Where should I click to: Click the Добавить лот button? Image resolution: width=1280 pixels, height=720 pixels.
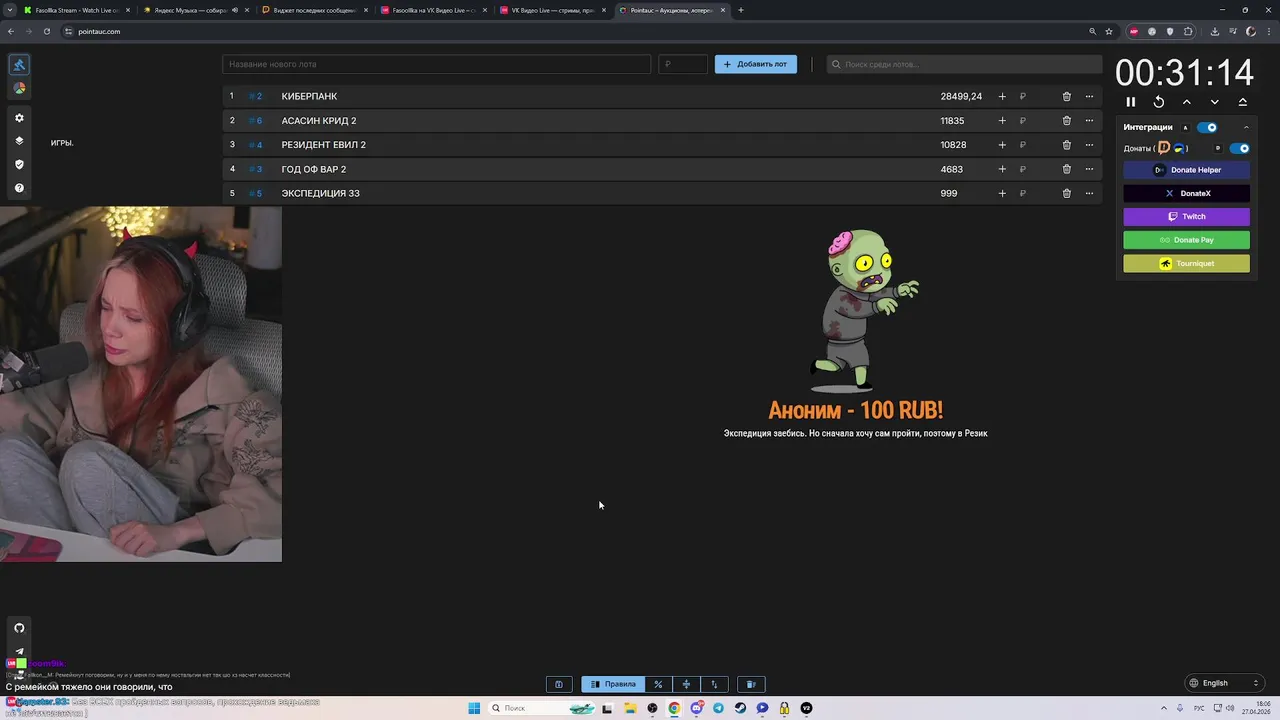pyautogui.click(x=755, y=64)
